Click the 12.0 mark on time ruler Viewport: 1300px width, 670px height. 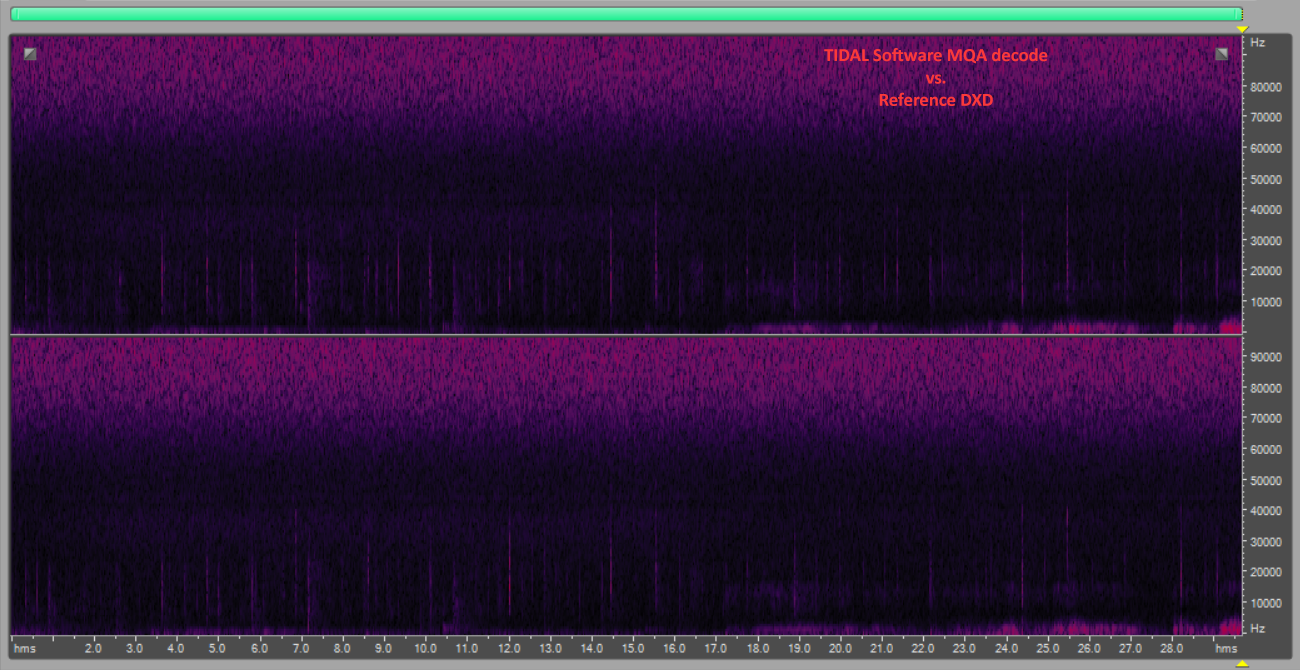point(507,649)
